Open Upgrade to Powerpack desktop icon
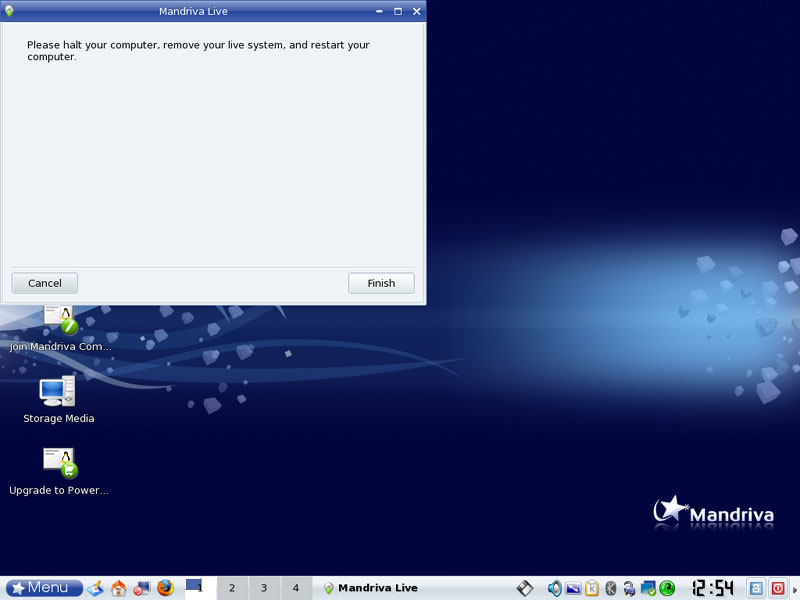800x600 pixels. (x=59, y=464)
